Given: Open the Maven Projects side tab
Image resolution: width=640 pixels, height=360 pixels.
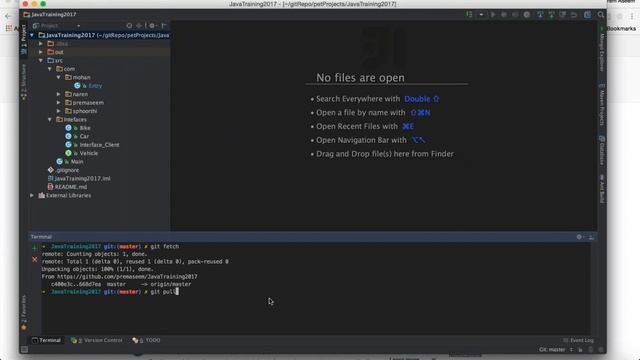Looking at the screenshot, I should click(x=602, y=105).
